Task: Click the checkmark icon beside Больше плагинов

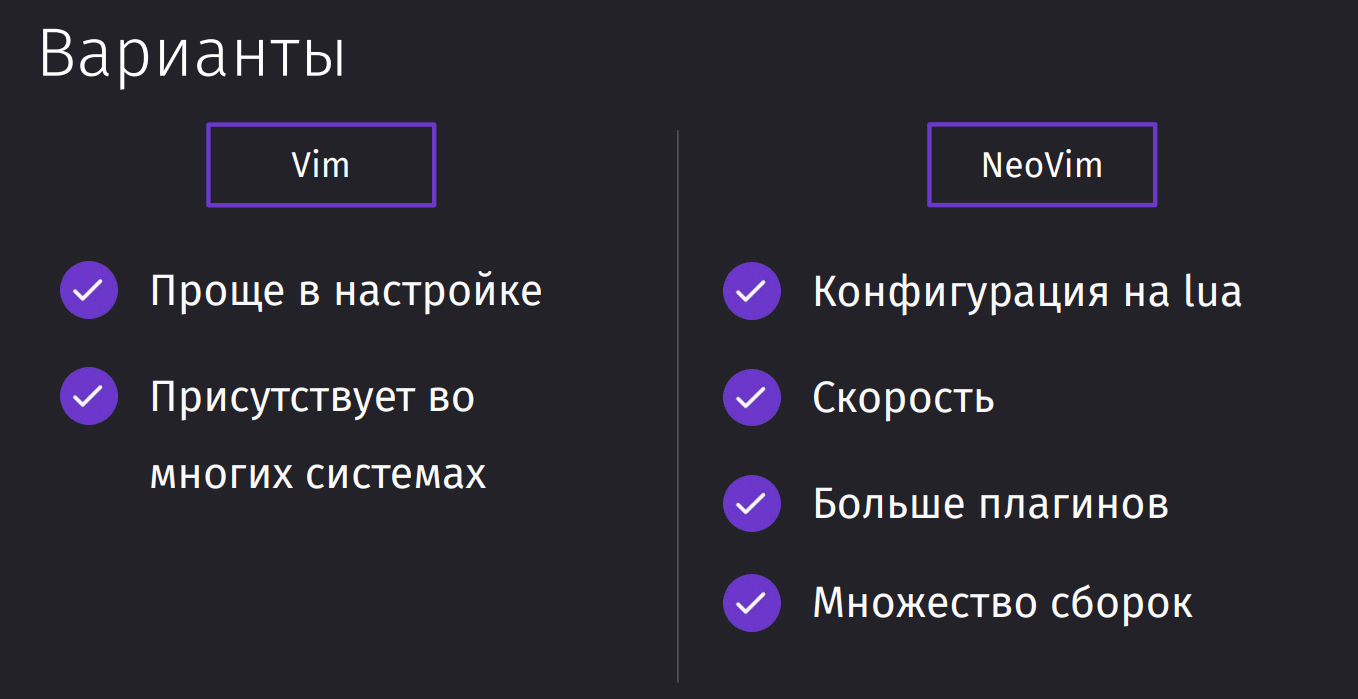Action: pyautogui.click(x=751, y=502)
